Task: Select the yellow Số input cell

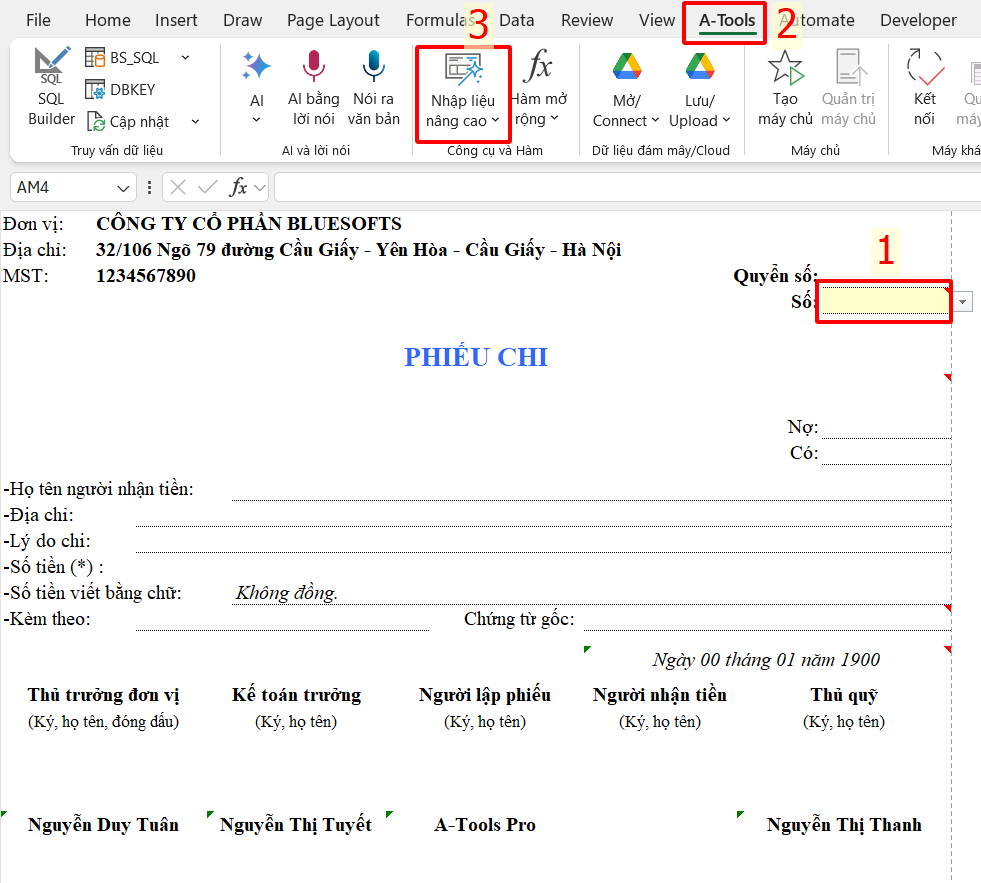Action: pyautogui.click(x=883, y=301)
